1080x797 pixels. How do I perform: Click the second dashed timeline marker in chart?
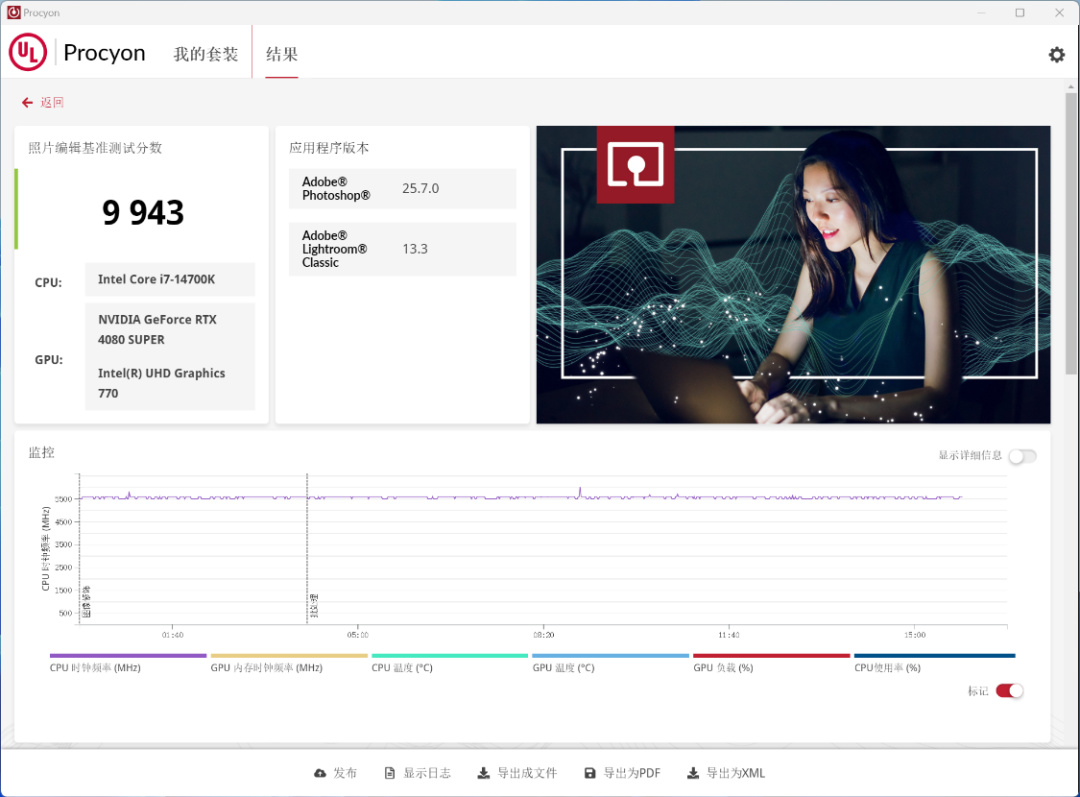307,548
